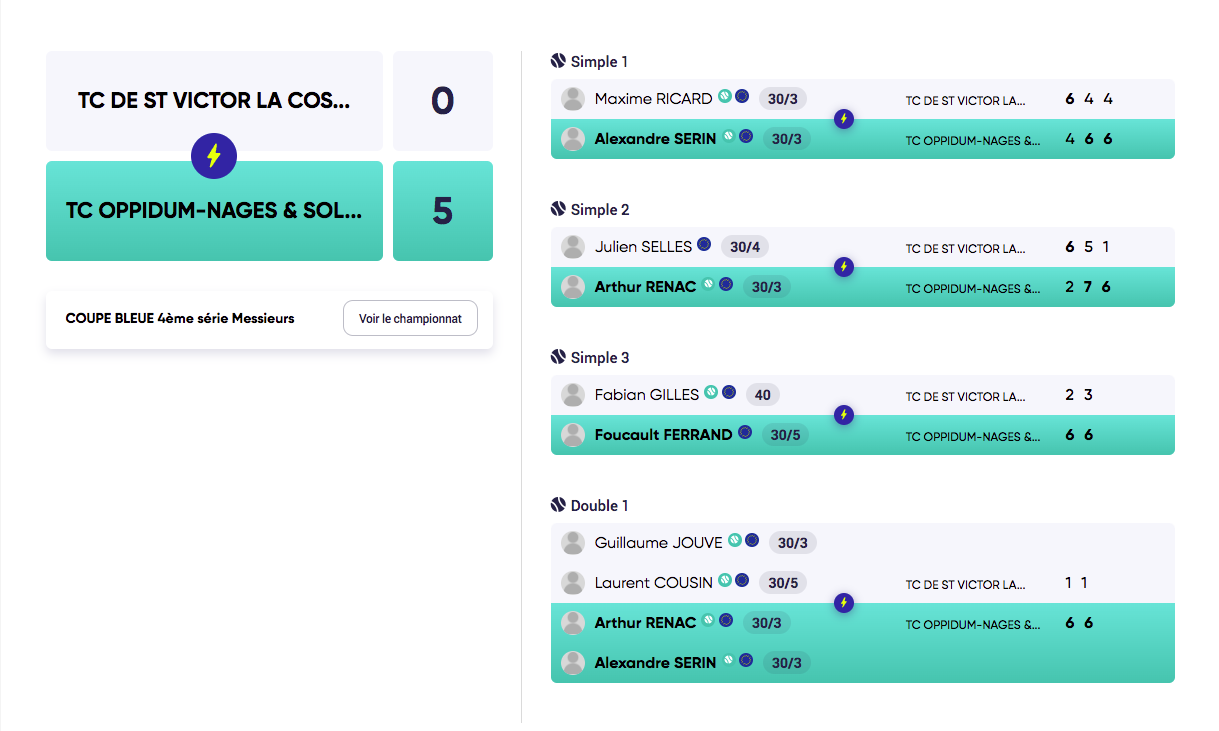Click the 40 ranking badge of Fabian GILLES
The width and height of the screenshot is (1219, 731).
click(x=763, y=395)
